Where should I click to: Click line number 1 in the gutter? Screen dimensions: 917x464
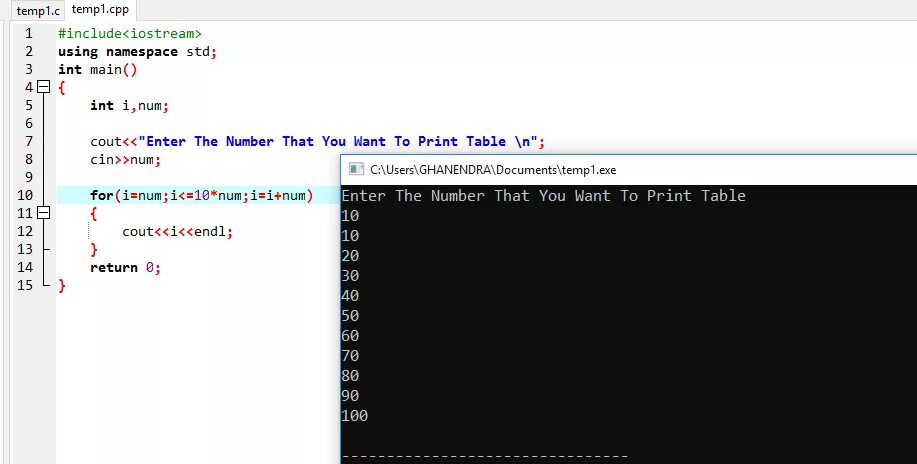[x=29, y=33]
